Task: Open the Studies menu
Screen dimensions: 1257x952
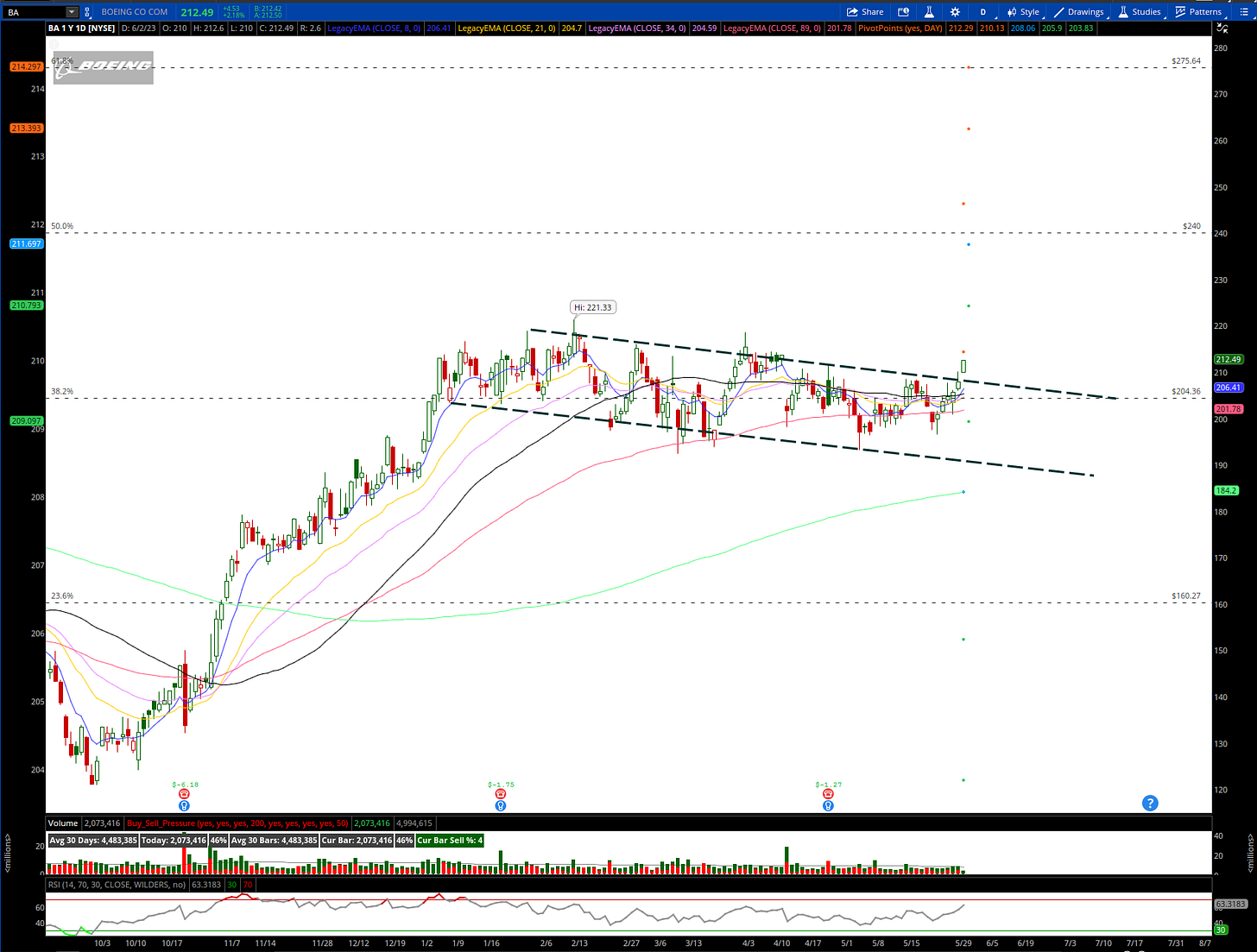Action: (x=1140, y=12)
